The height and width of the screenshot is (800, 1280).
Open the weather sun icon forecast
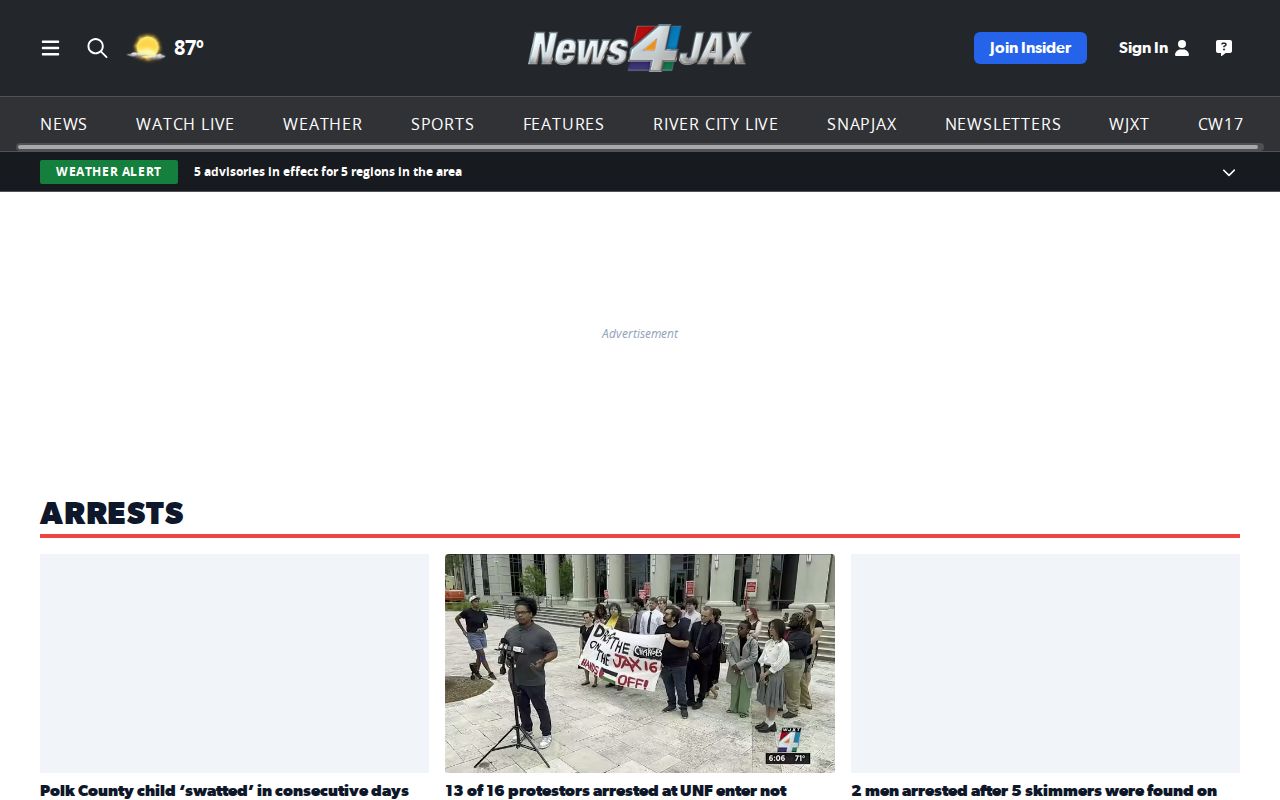click(146, 47)
